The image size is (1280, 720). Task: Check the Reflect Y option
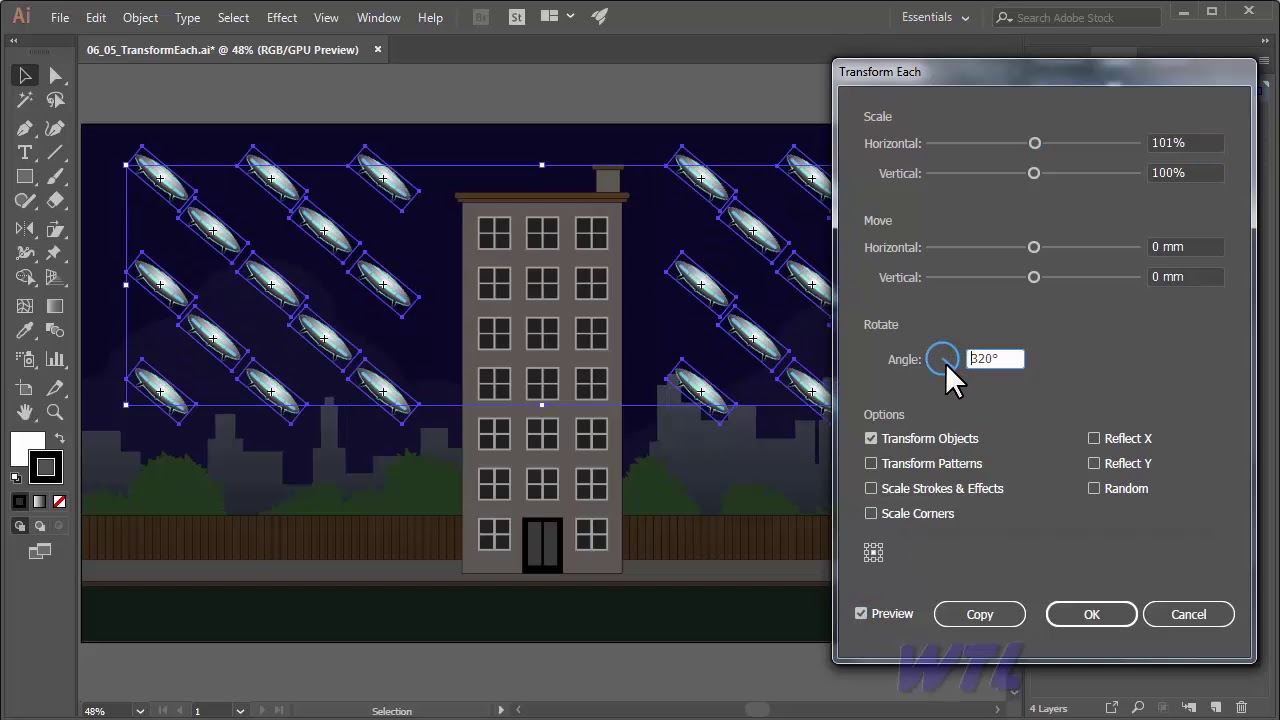pyautogui.click(x=1094, y=463)
